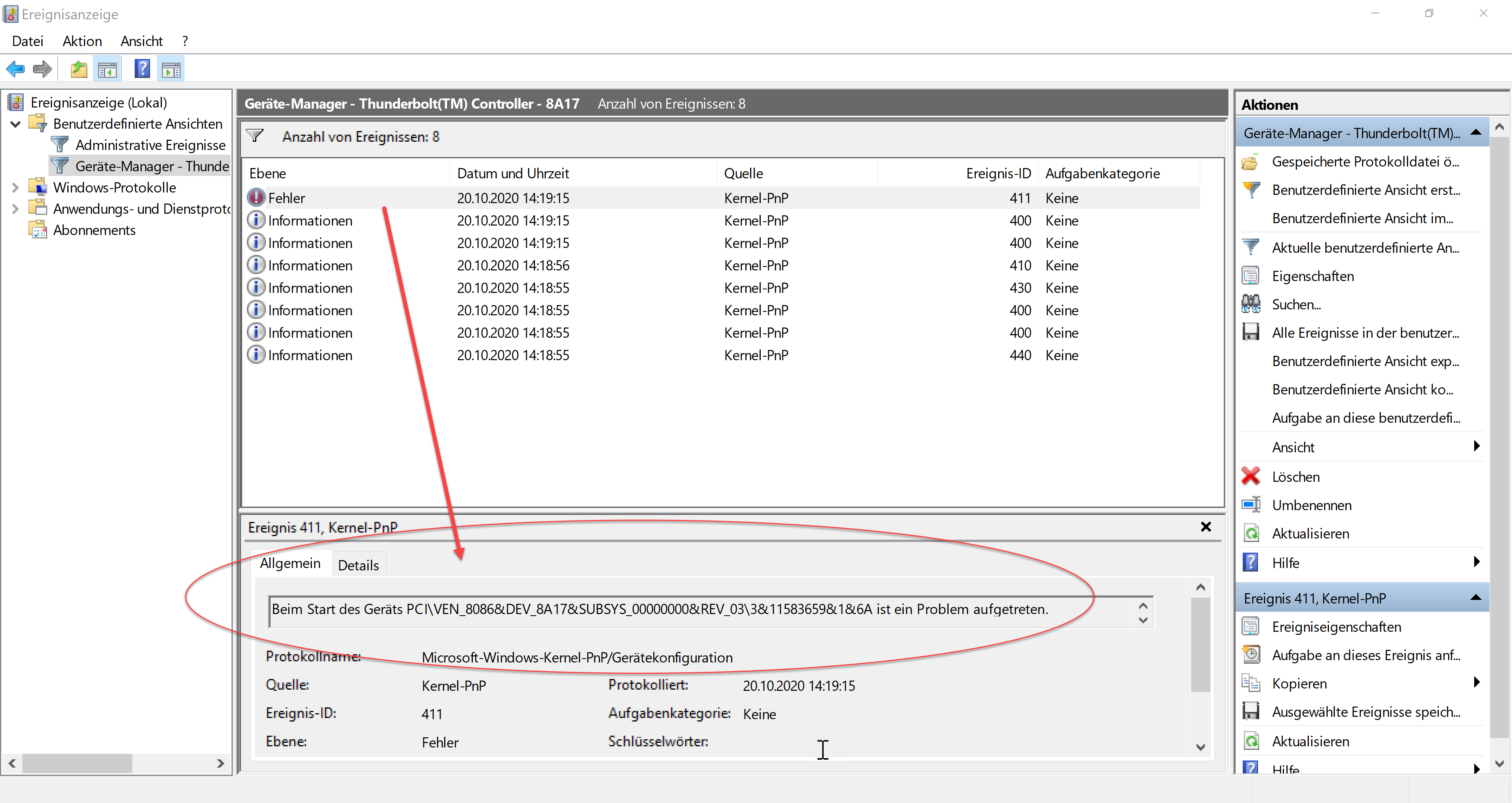
Task: Close the event detail pane with the X
Action: coord(1206,527)
